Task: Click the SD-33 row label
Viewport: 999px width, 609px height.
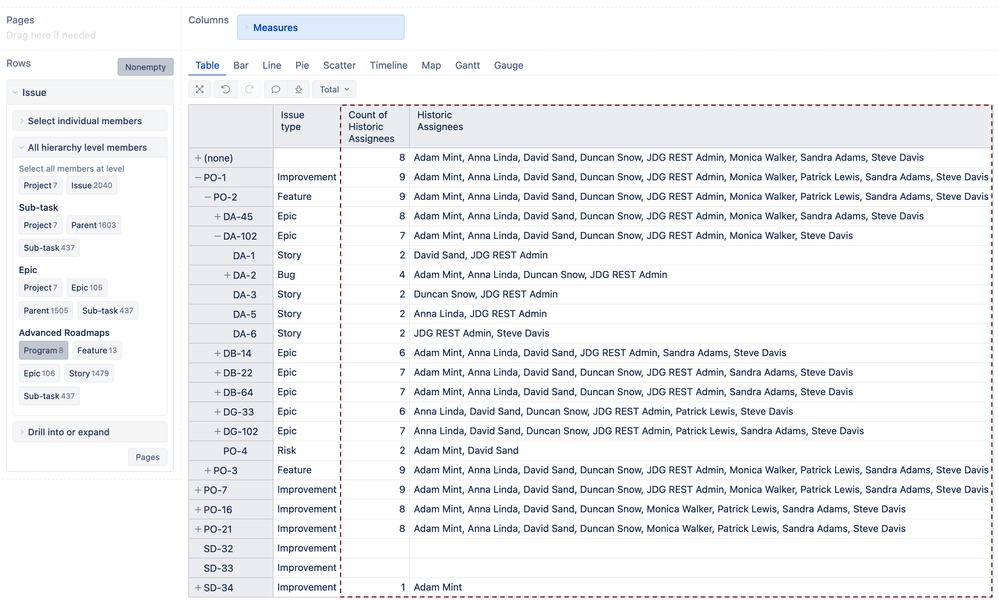Action: click(x=218, y=568)
